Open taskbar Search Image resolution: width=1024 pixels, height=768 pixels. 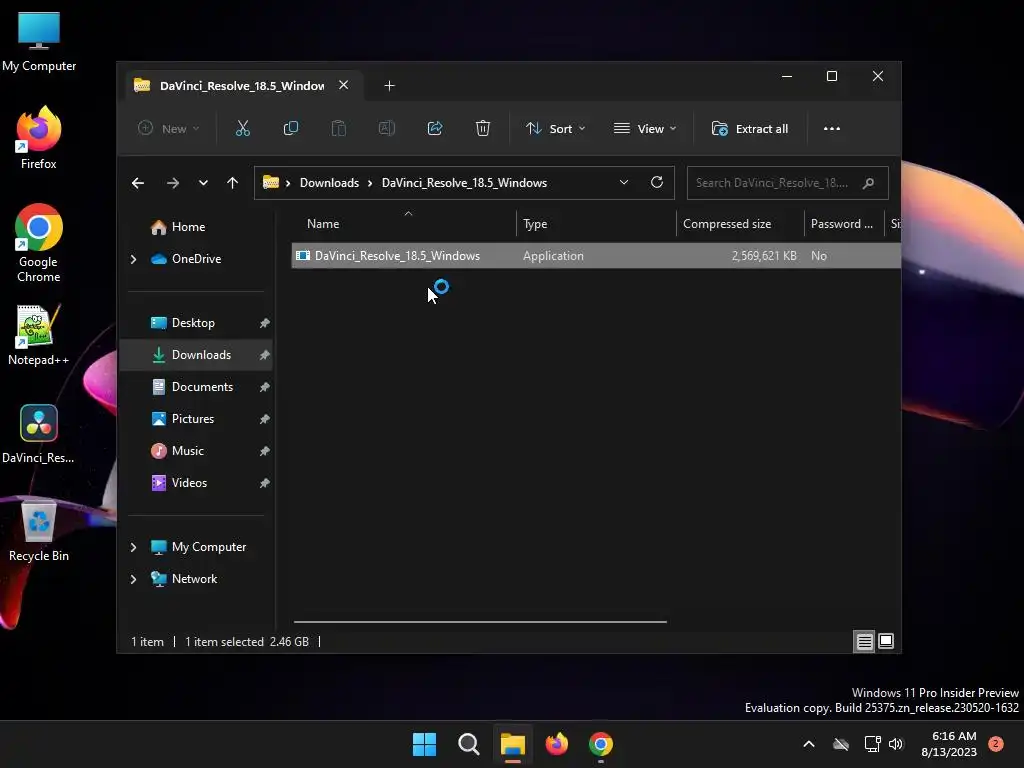click(x=469, y=744)
